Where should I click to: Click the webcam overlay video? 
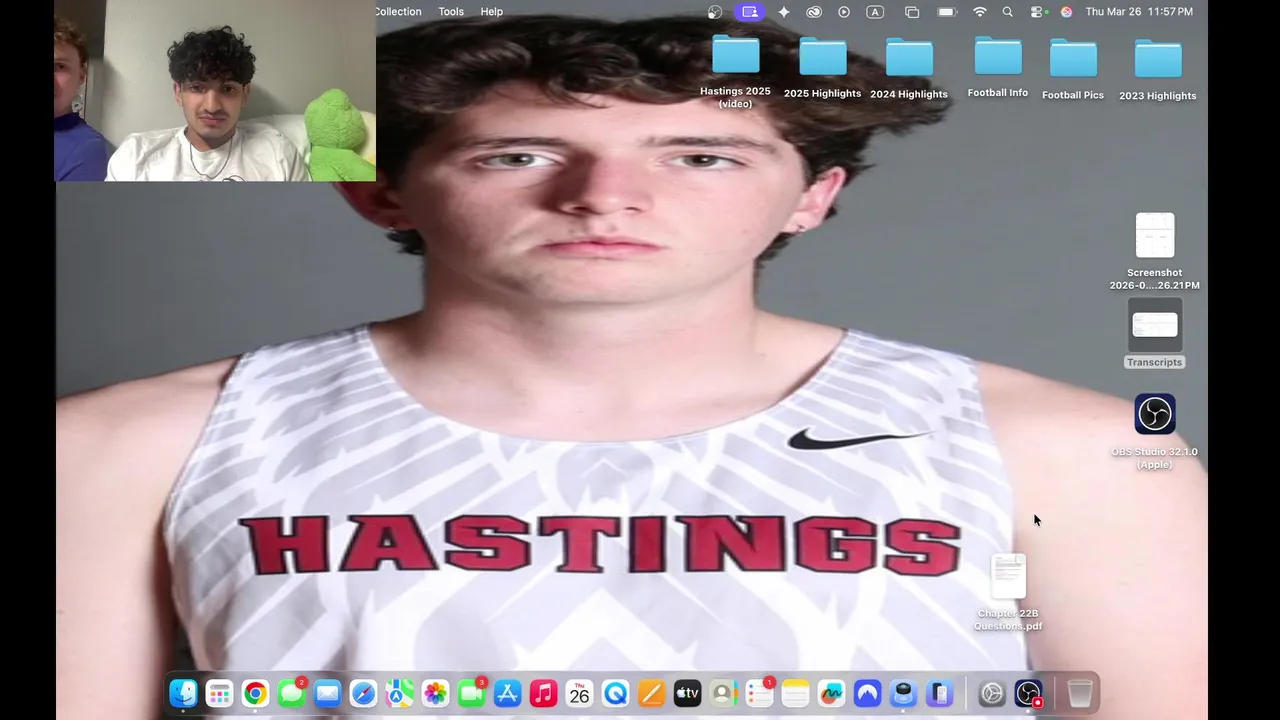pos(215,91)
